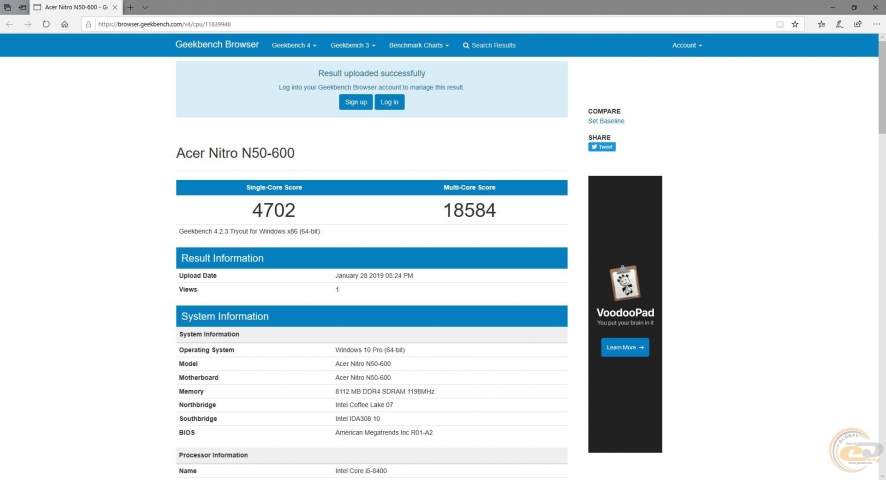Screen dimensions: 886x480
Task: Toggle reading view icon
Action: [780, 24]
